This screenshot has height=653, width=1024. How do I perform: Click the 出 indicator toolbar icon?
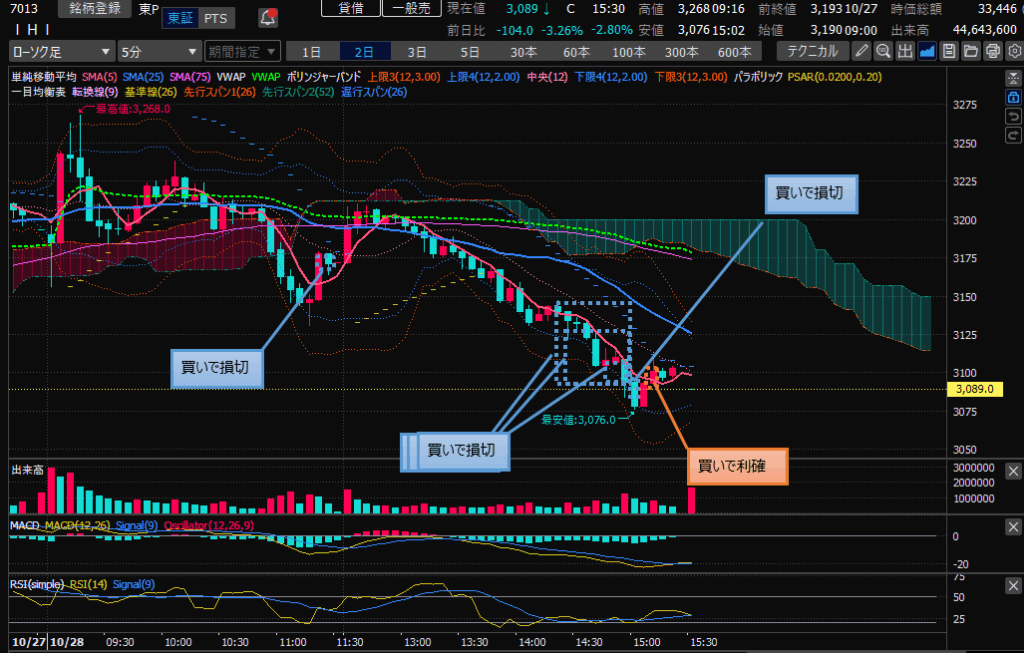coord(905,52)
